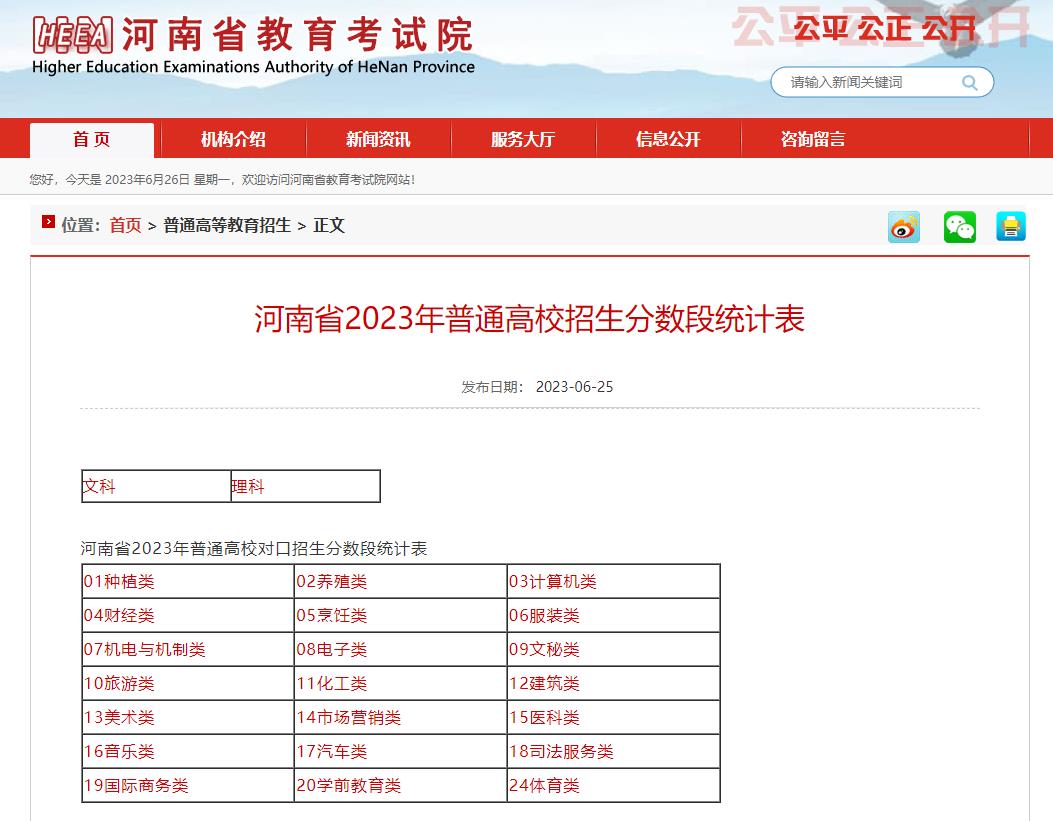Open the 文科 score table link
Screen dimensions: 1053x821
(99, 486)
